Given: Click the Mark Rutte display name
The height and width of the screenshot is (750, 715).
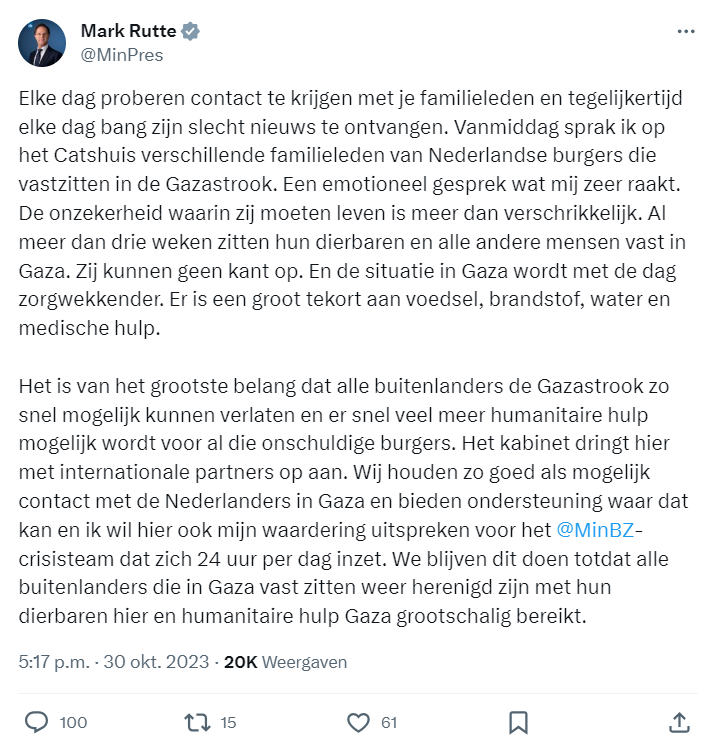Looking at the screenshot, I should click(126, 31).
